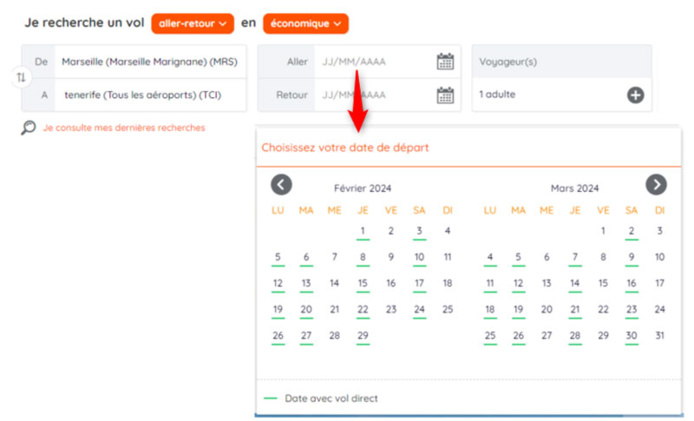Click the swap departure and destination arrows

[x=21, y=77]
